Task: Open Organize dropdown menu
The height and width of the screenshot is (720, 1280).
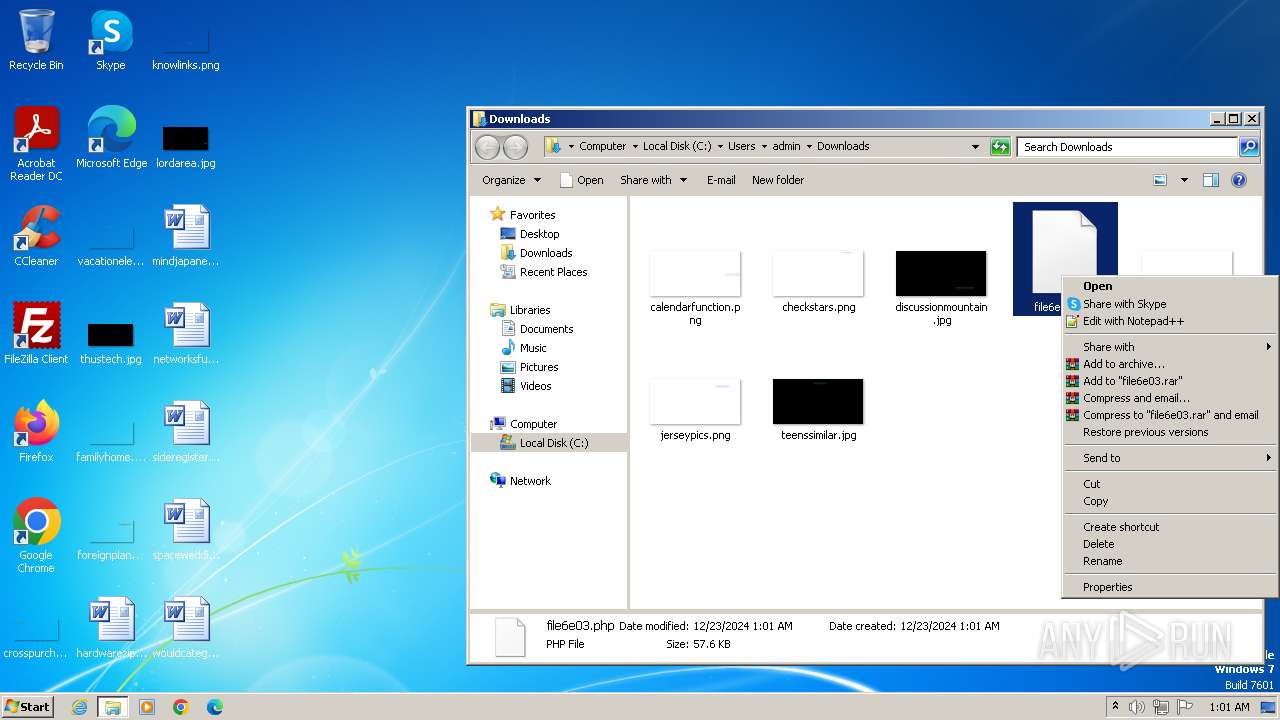Action: pyautogui.click(x=511, y=180)
